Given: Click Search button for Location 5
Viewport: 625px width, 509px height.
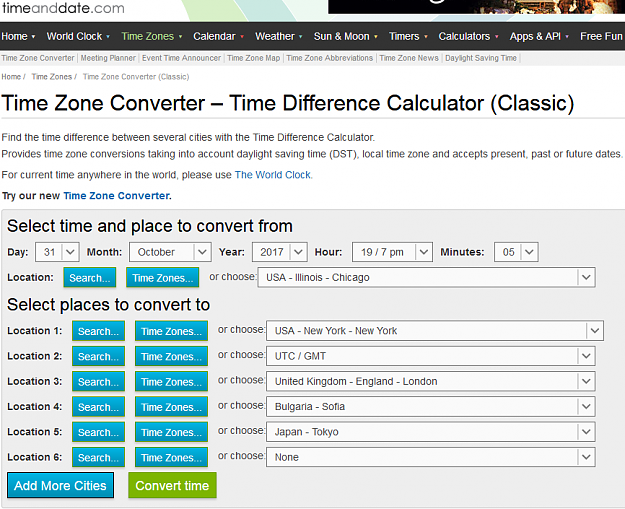Looking at the screenshot, I should tap(98, 432).
